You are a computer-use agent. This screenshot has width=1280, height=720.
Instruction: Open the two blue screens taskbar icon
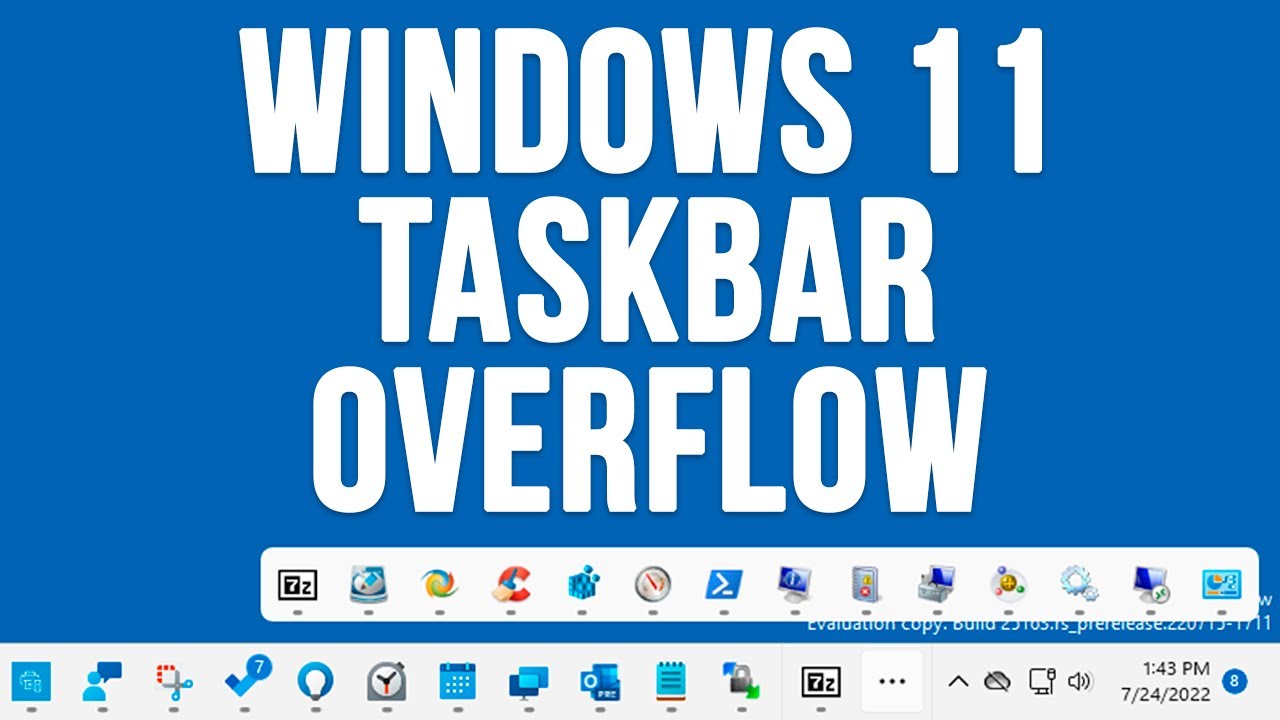pyautogui.click(x=528, y=683)
